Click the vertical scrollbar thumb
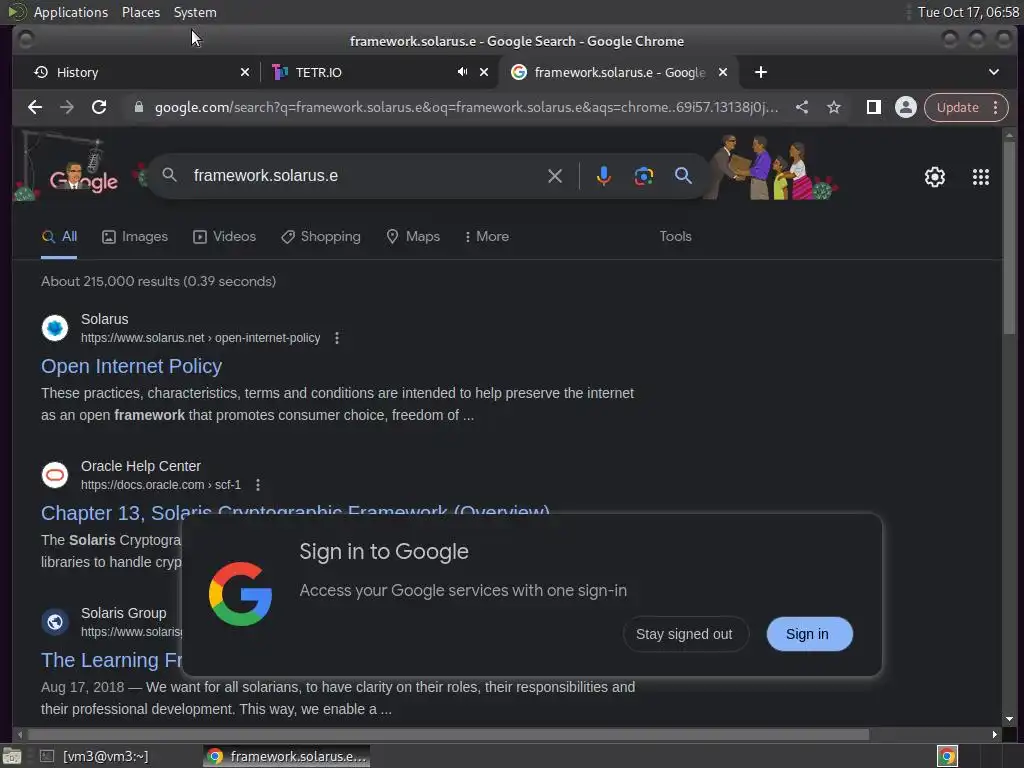Screen dimensions: 1024x768 point(1010,238)
